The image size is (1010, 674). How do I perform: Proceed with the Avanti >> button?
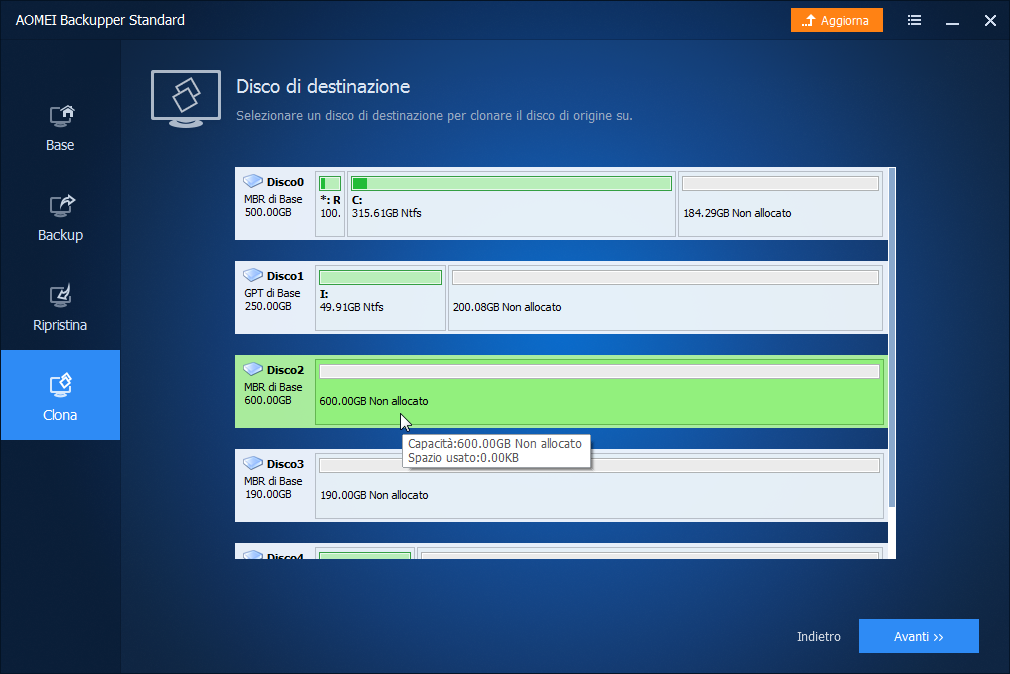919,637
